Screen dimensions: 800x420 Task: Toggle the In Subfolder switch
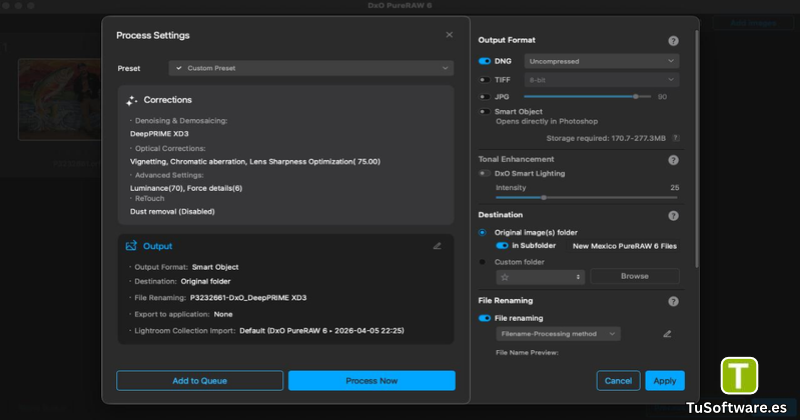pyautogui.click(x=502, y=246)
